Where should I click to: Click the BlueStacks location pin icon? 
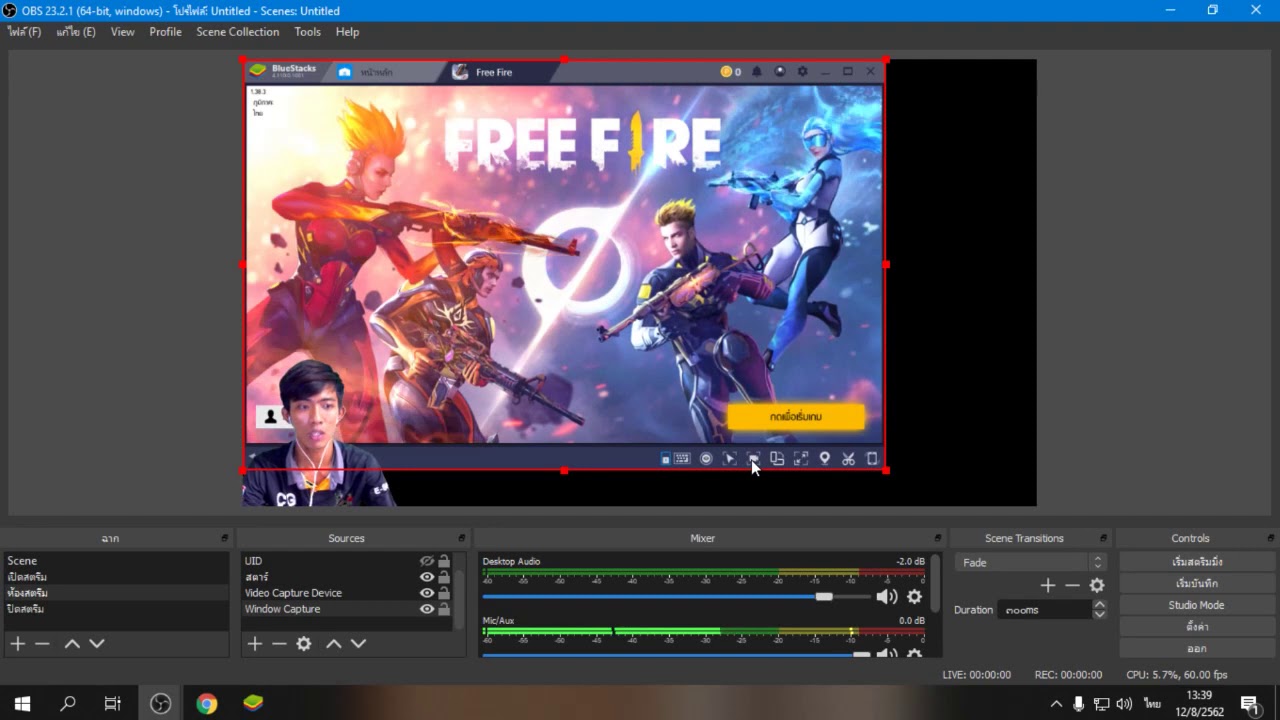pyautogui.click(x=825, y=459)
